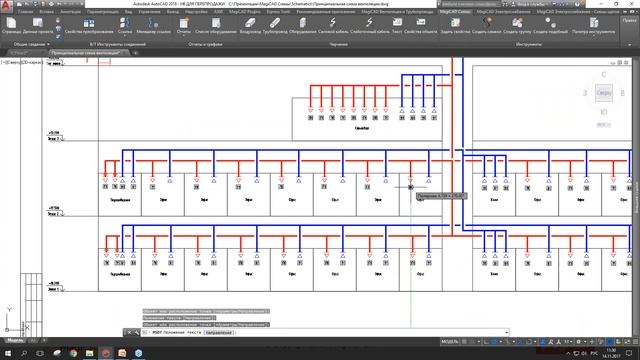Open the MagiCAD Схемы ribbon tab
Screen dimensions: 640x360
pyautogui.click(x=455, y=12)
